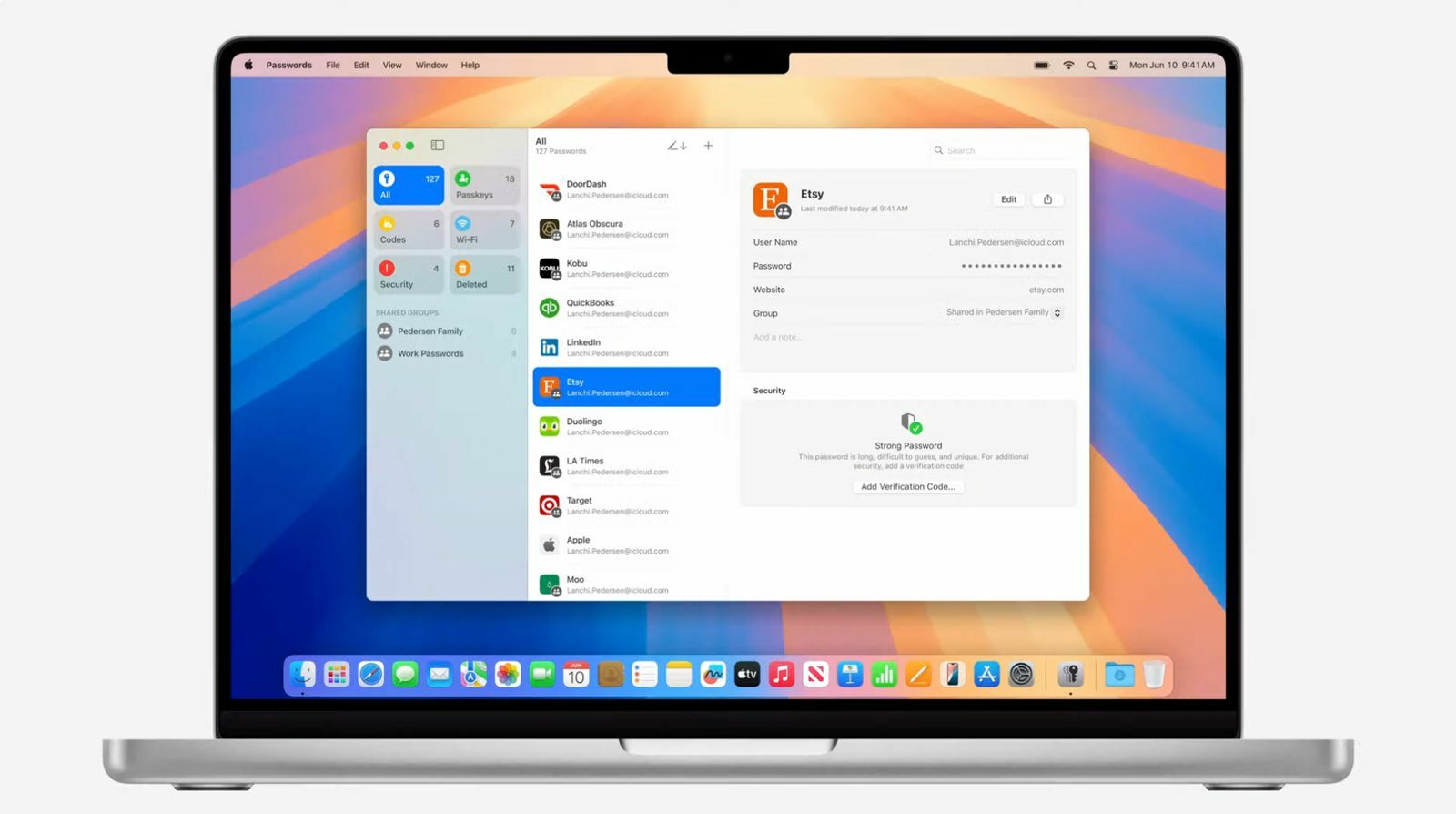
Task: Open the File menu
Action: pos(333,66)
